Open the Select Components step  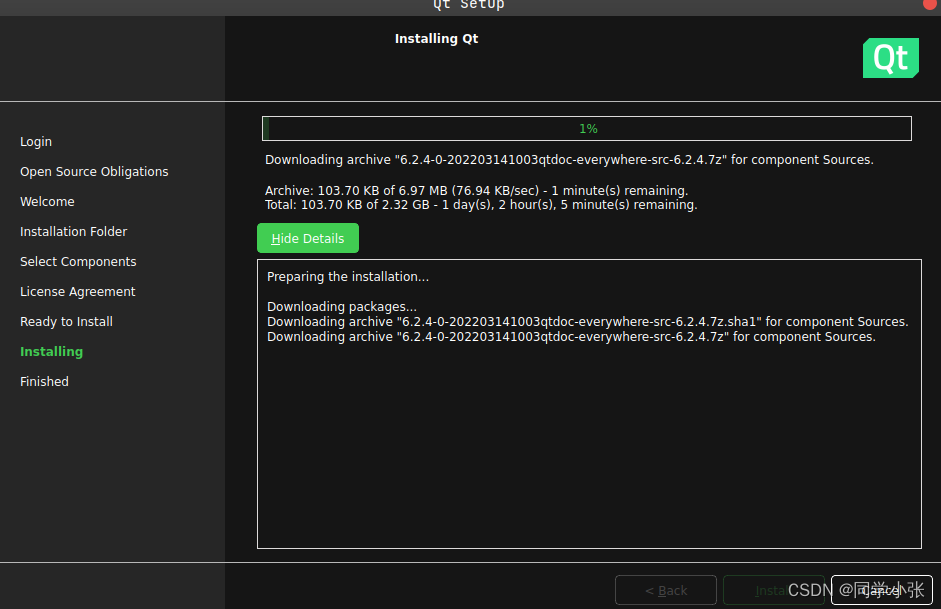[78, 261]
